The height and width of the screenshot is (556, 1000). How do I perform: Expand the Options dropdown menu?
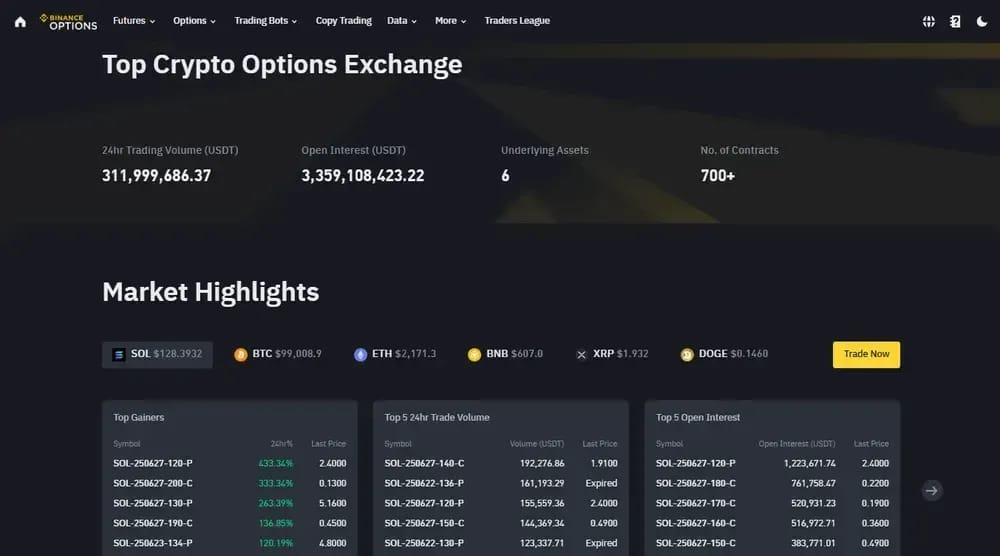point(195,20)
